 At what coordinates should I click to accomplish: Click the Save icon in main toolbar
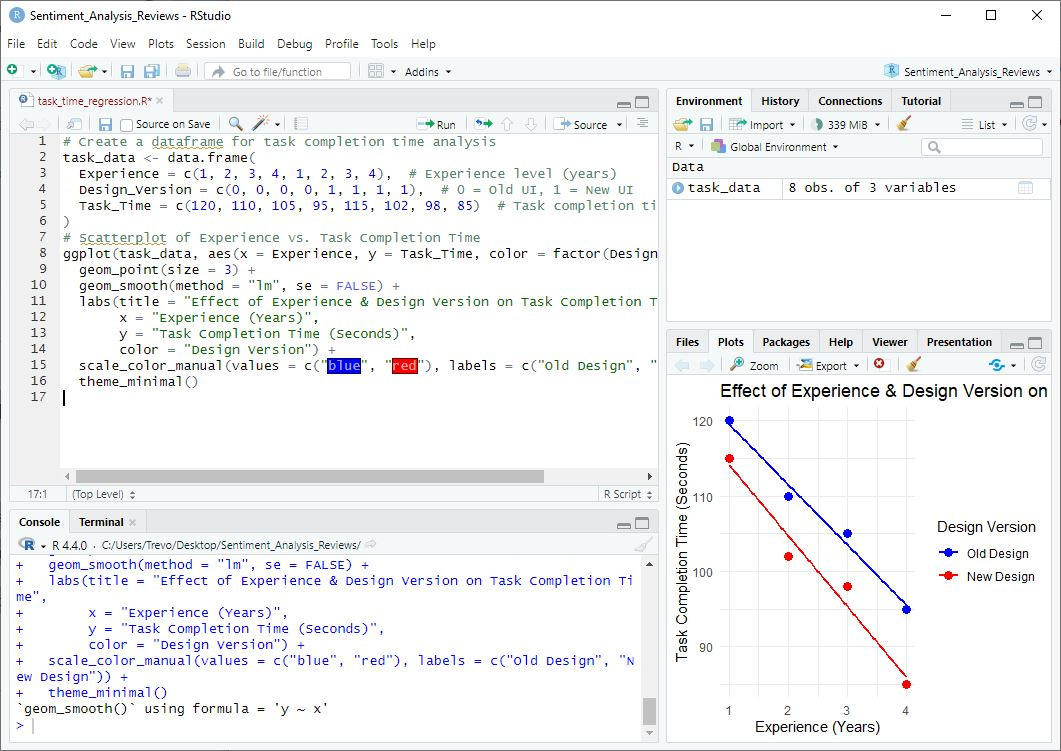pos(127,71)
